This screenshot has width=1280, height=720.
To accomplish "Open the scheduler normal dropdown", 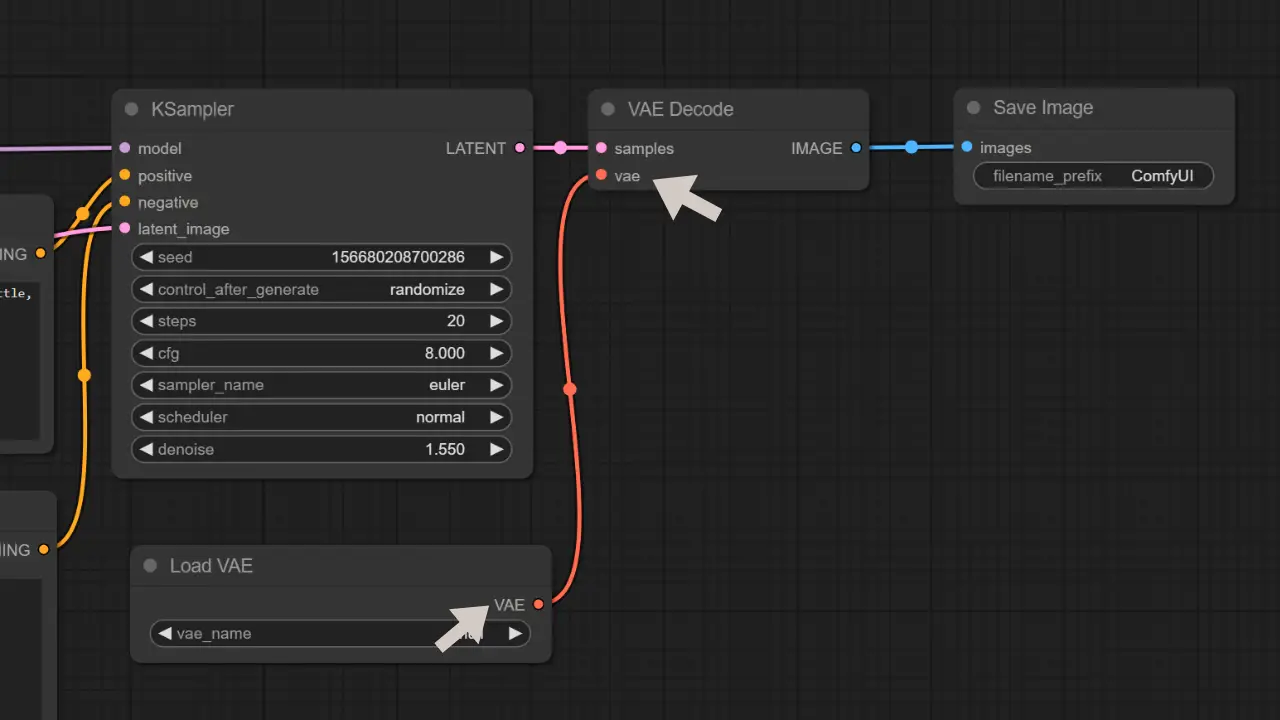I will pos(321,417).
